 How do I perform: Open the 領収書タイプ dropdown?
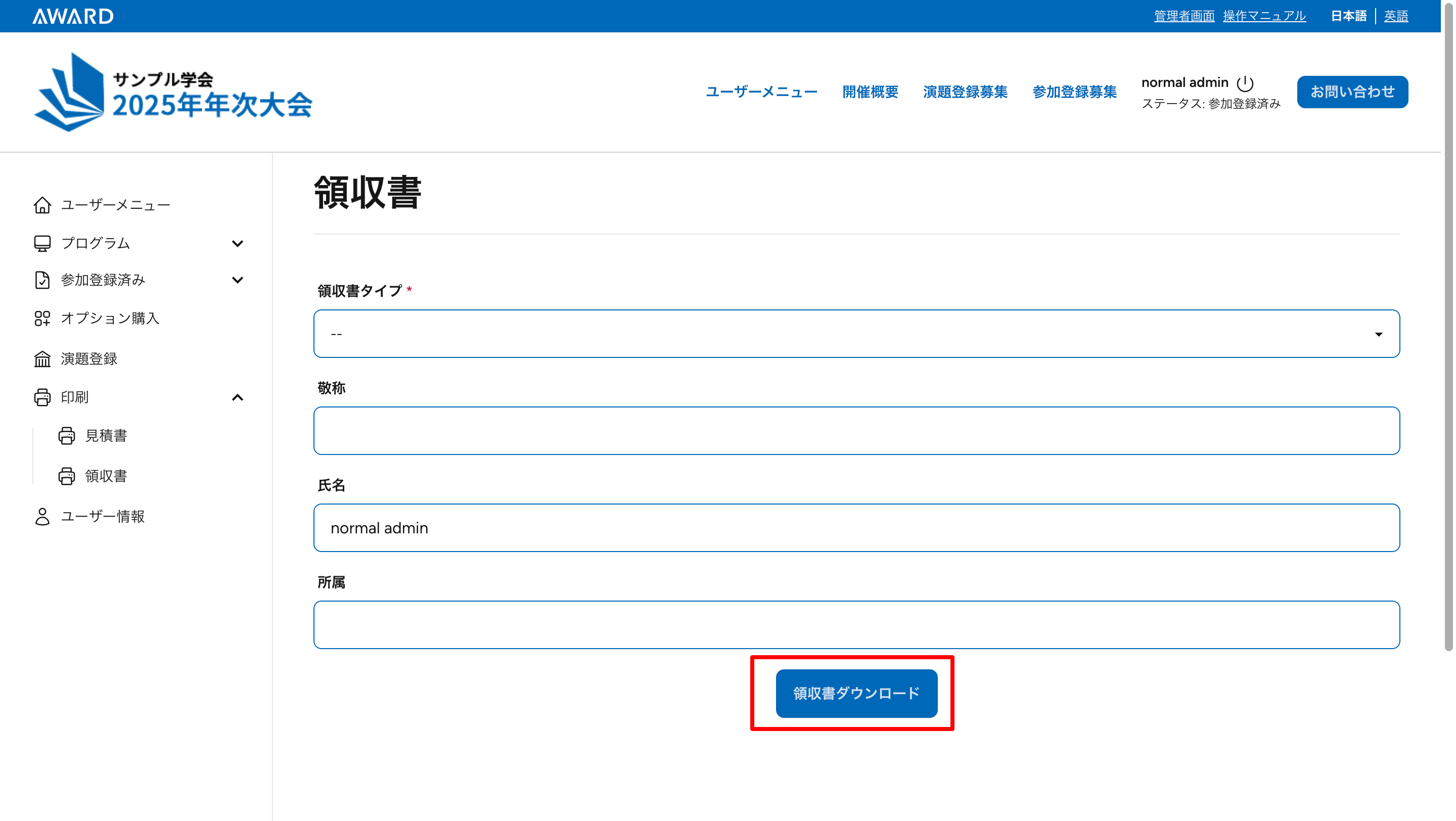point(856,333)
